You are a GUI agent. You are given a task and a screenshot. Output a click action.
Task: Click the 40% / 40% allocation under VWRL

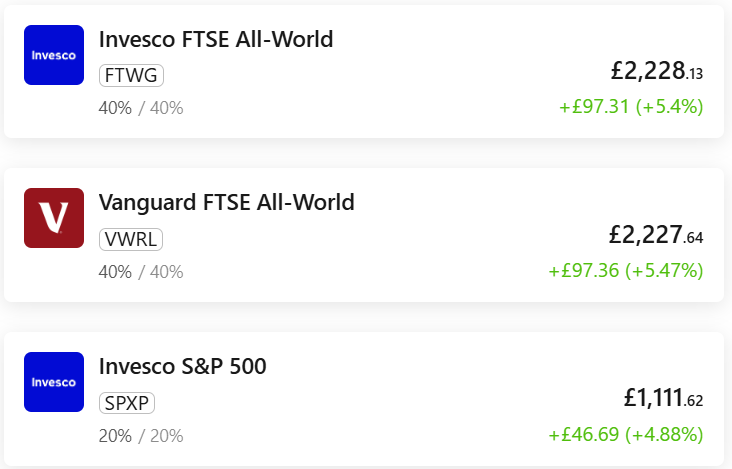[x=141, y=272]
